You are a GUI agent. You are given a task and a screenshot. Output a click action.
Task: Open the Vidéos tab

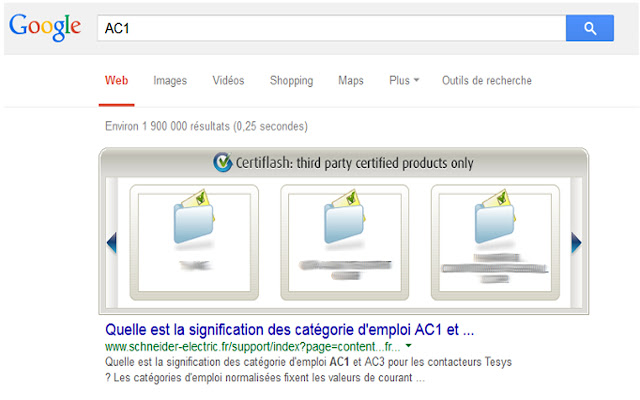pos(228,80)
